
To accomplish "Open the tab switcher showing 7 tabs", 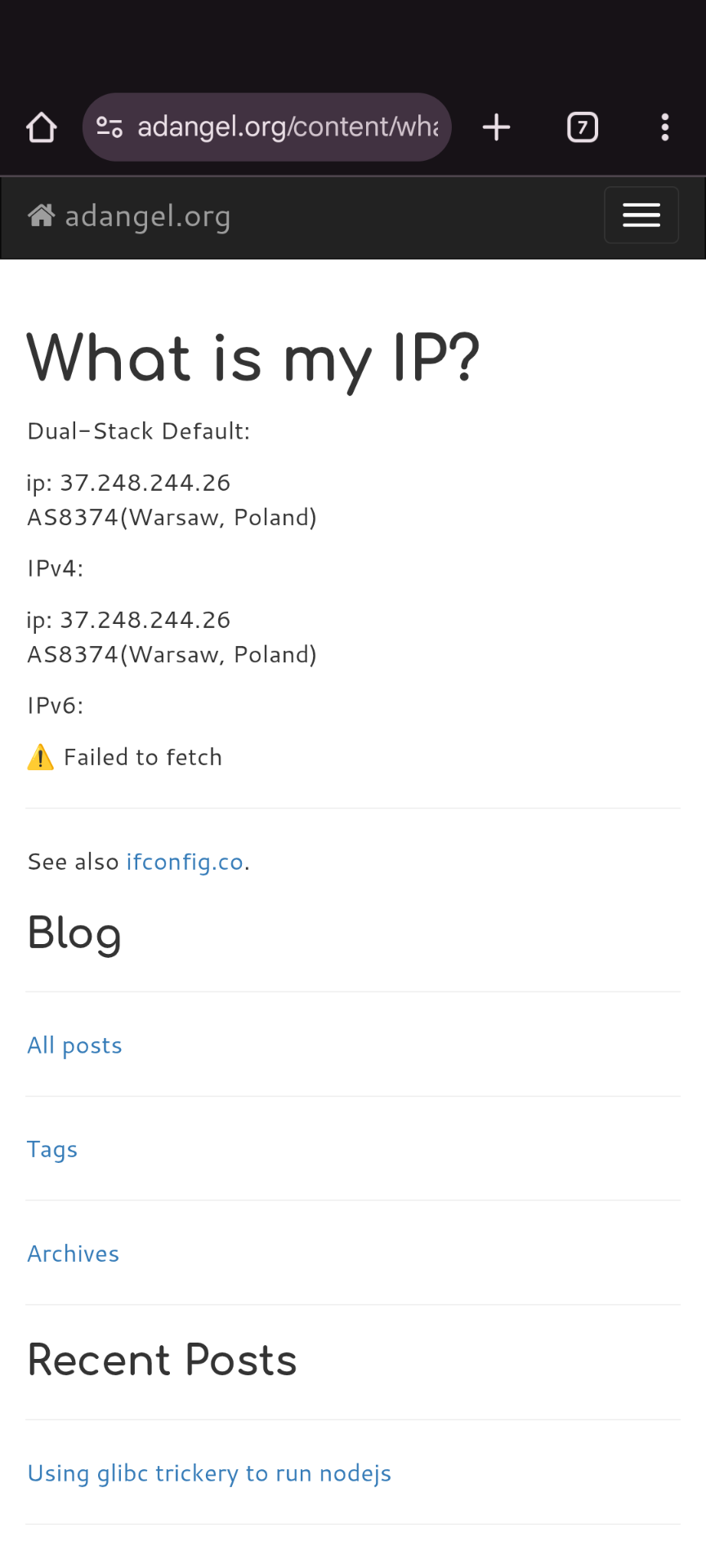I will pos(583,127).
